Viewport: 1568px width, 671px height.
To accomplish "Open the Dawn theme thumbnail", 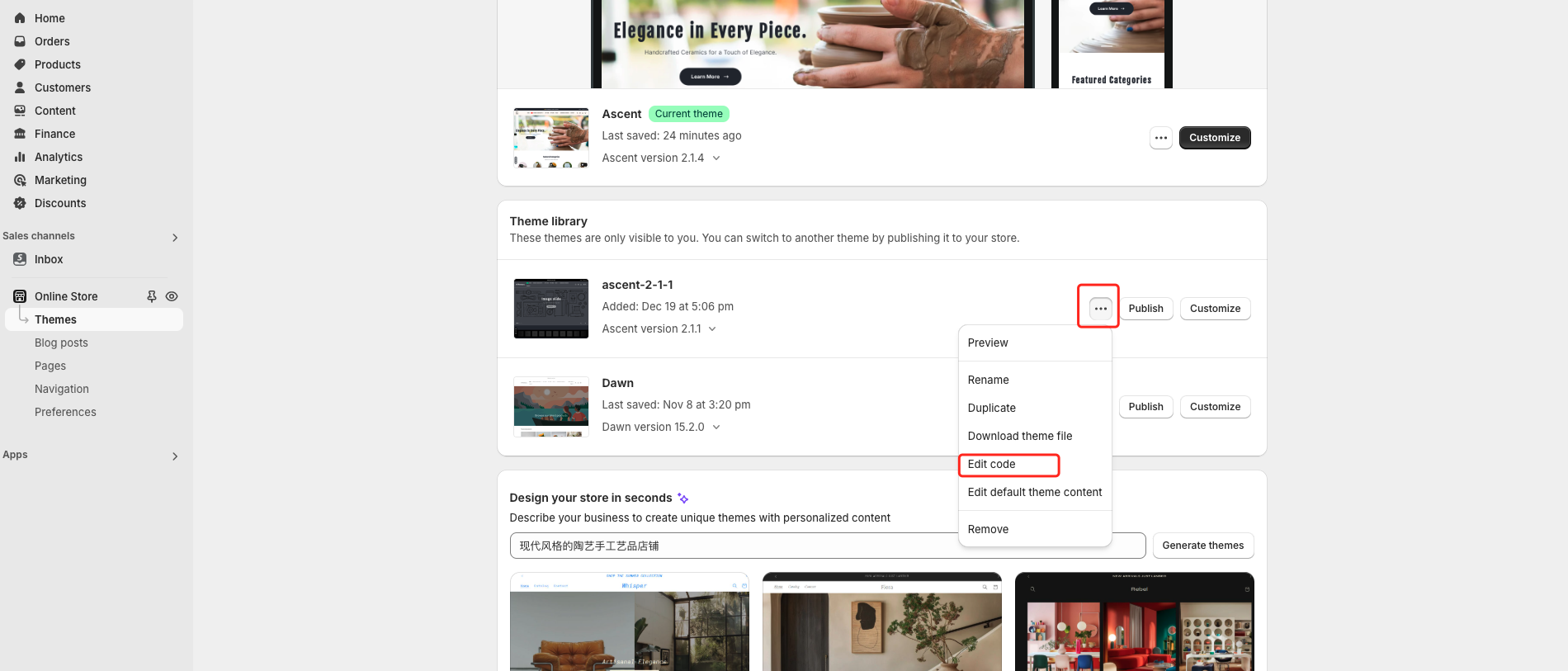I will [550, 407].
